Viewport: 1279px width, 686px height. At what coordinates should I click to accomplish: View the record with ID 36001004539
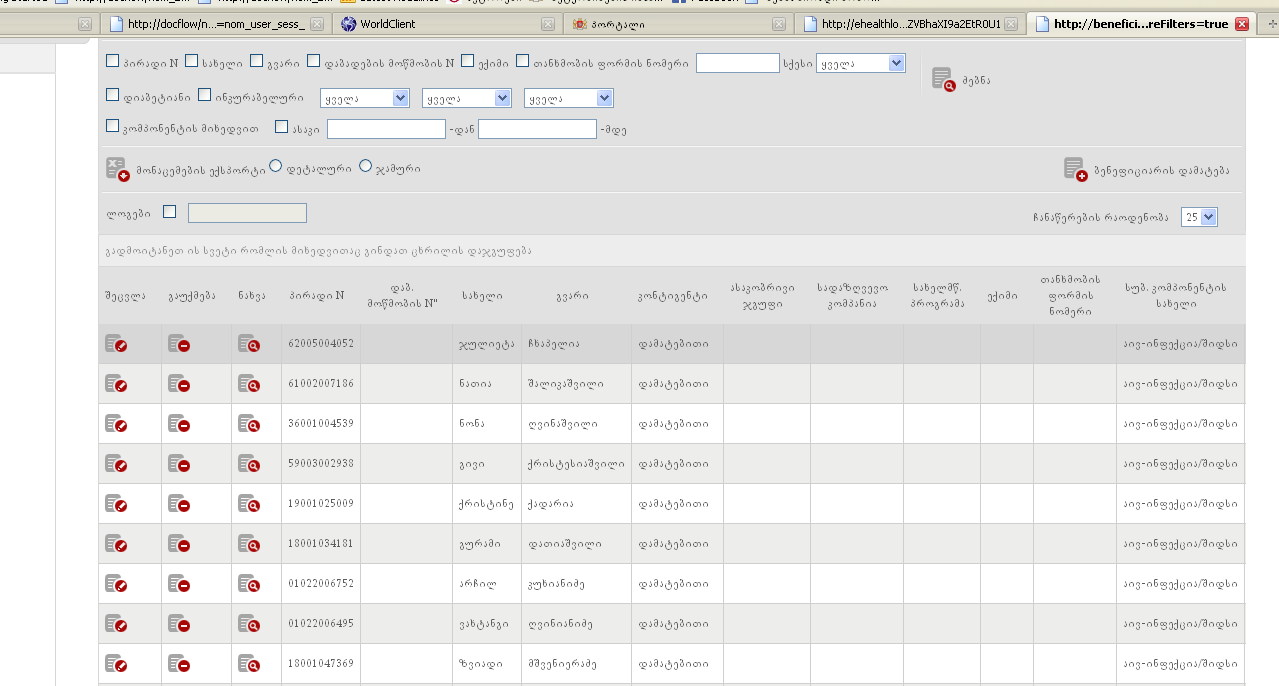click(249, 424)
